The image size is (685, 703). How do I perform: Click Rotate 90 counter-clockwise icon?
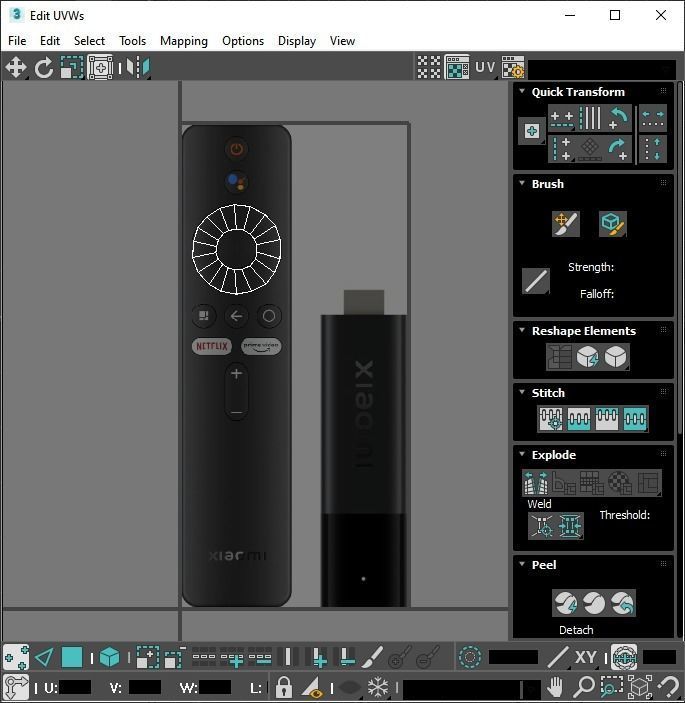(x=618, y=118)
